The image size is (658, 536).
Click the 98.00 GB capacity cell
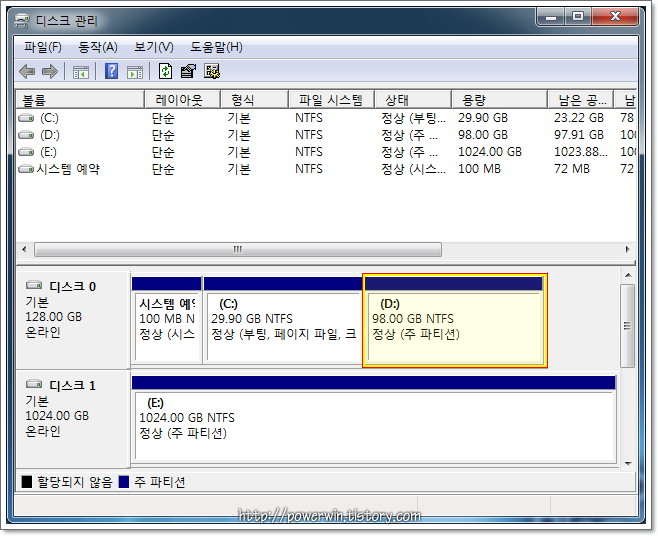click(483, 135)
